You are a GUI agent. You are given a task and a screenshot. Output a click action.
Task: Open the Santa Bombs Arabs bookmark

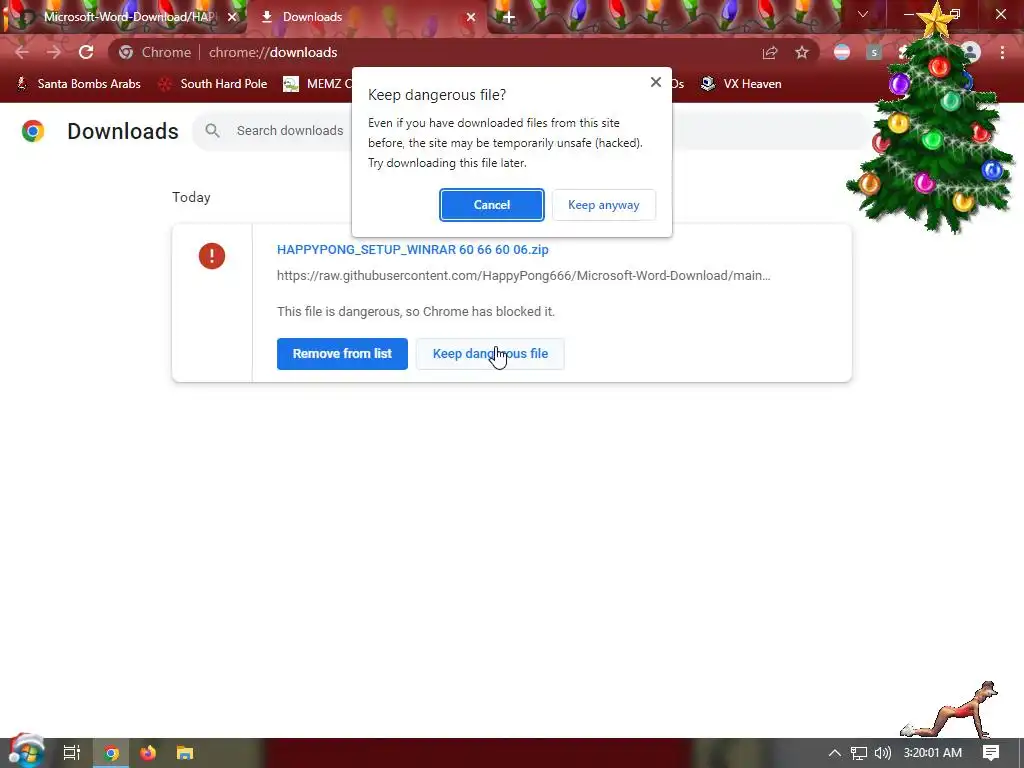[x=78, y=84]
